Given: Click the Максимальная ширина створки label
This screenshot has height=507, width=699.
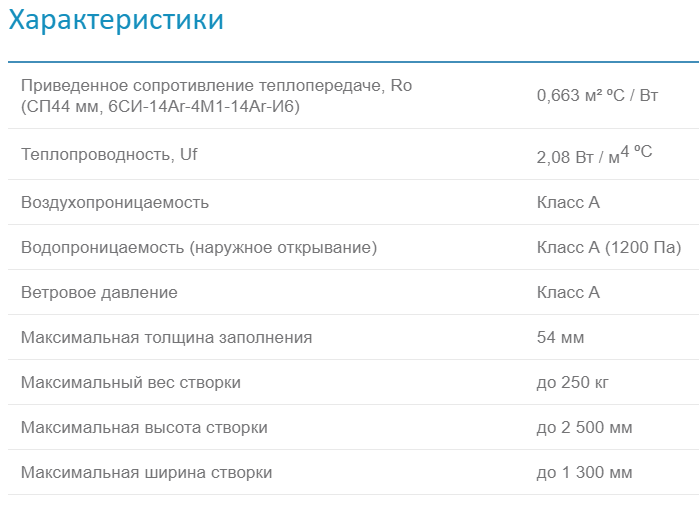Looking at the screenshot, I should tap(146, 472).
